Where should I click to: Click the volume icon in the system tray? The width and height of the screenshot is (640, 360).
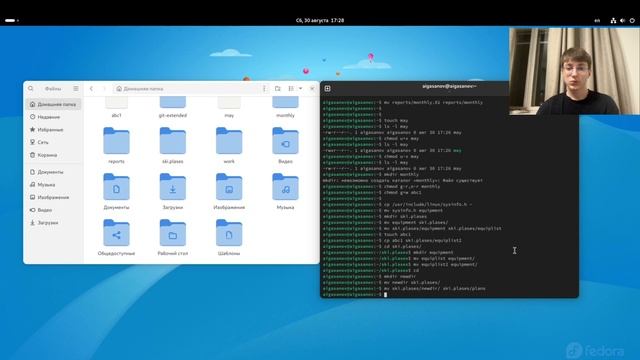(x=622, y=20)
